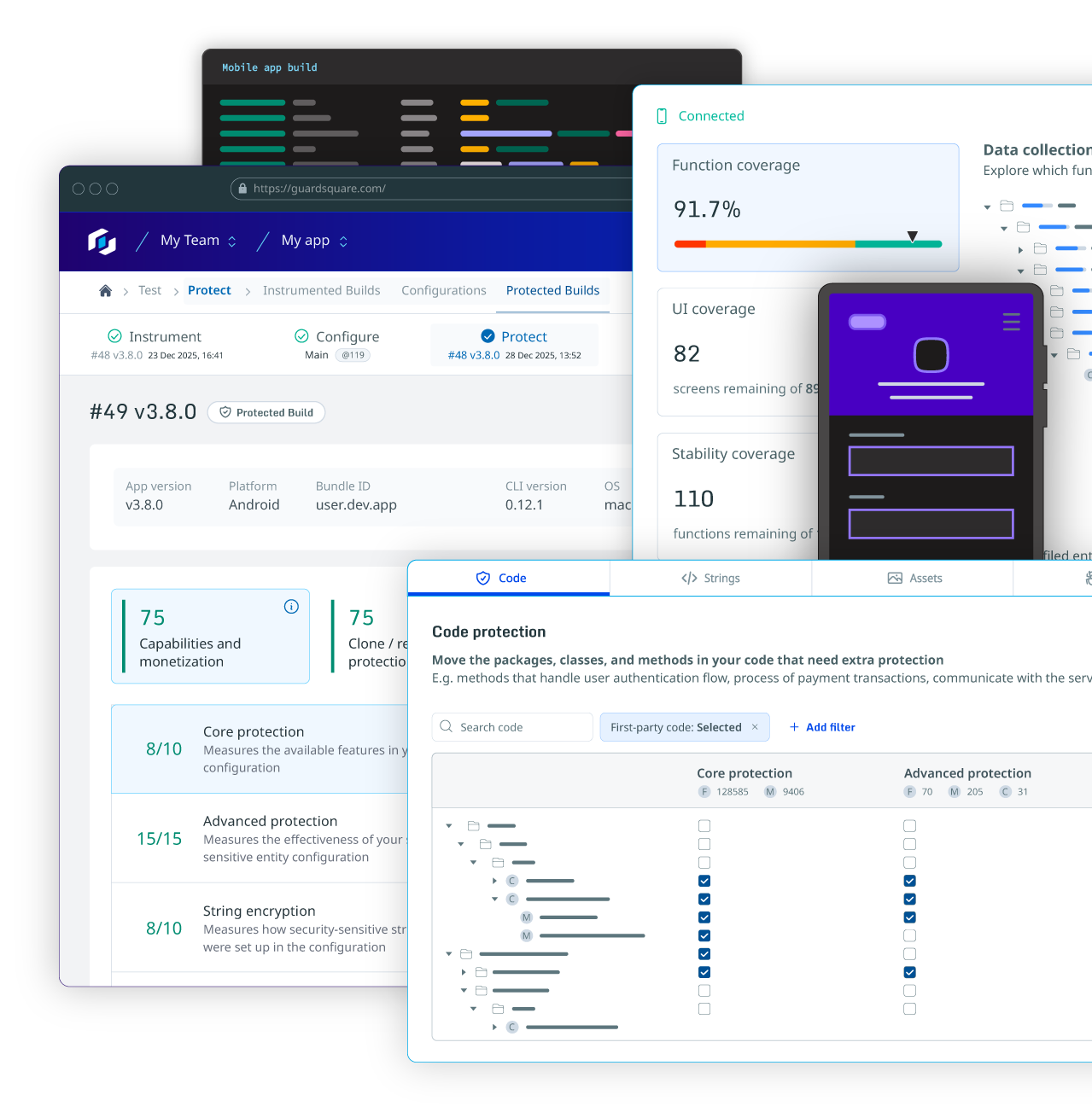
Task: Collapse the top folder in the code tree
Action: point(449,825)
